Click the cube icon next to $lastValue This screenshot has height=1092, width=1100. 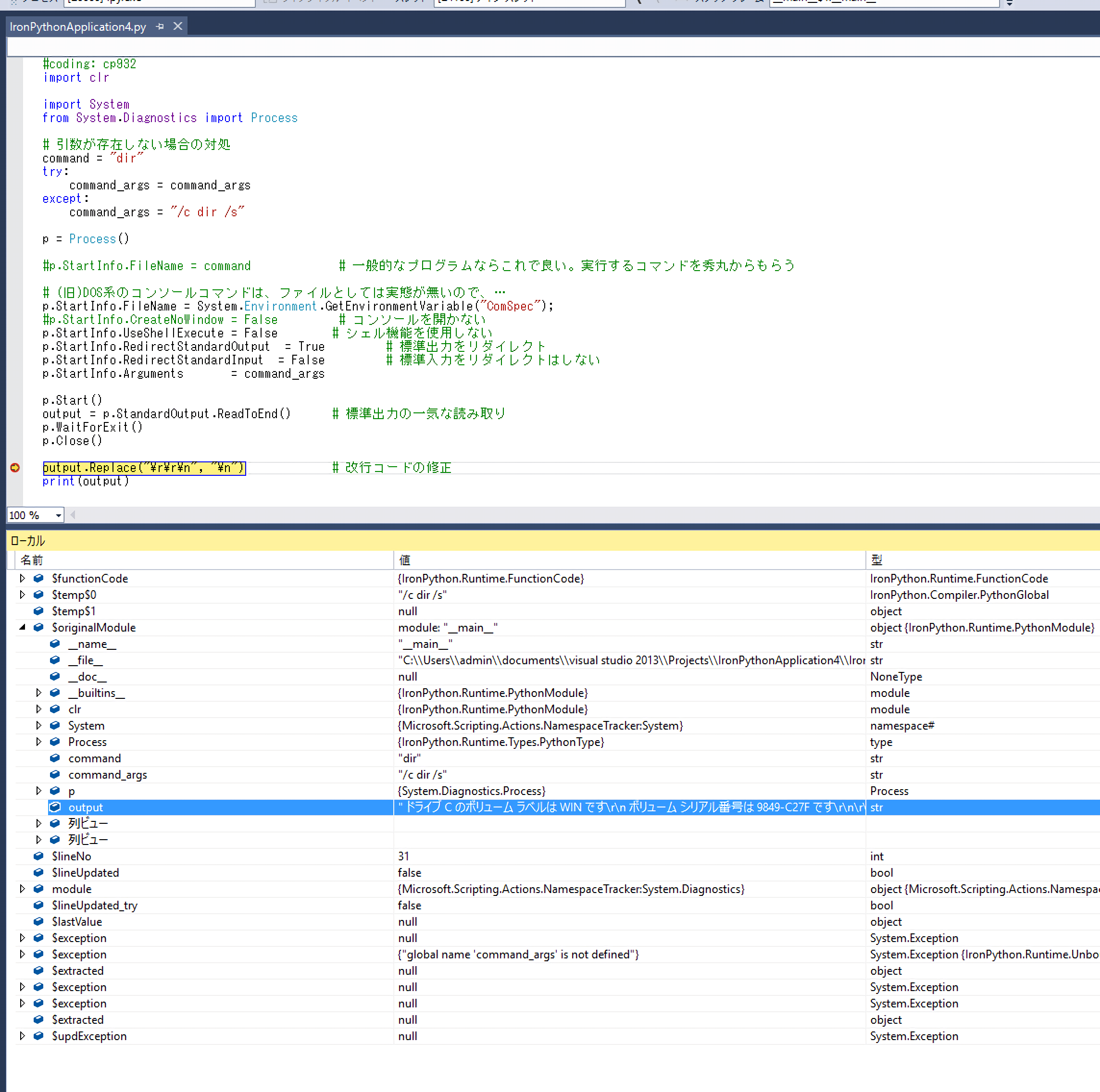38,921
